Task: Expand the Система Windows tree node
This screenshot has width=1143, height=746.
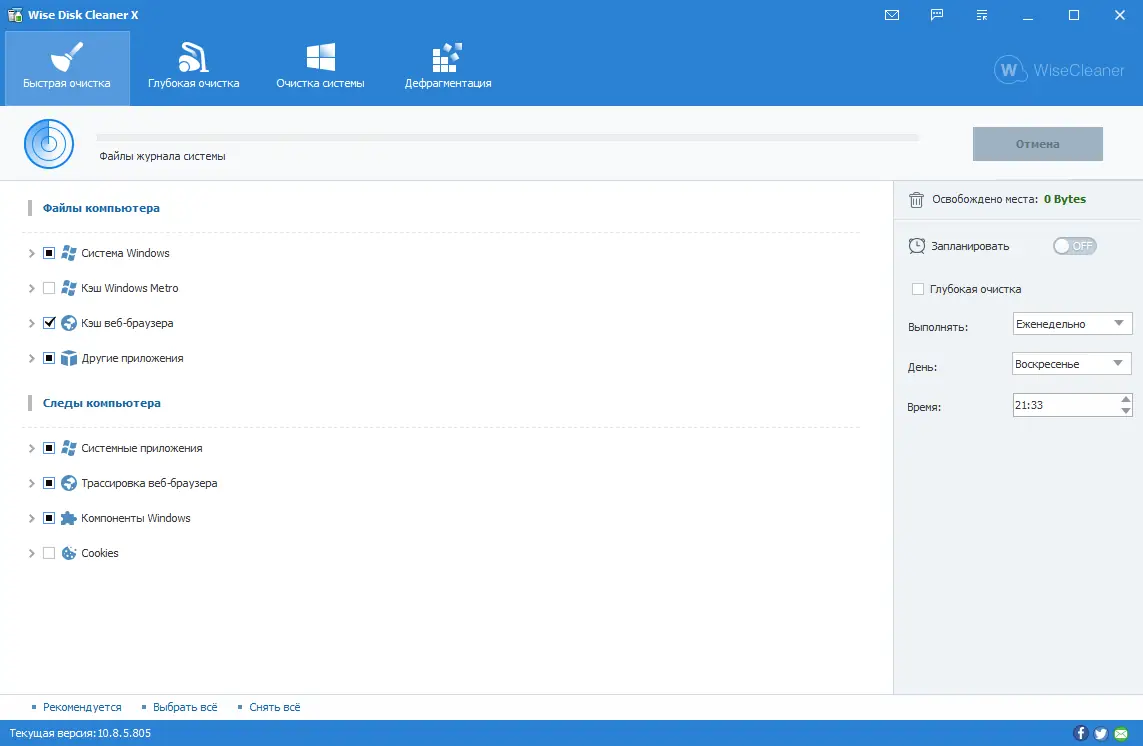Action: coord(31,253)
